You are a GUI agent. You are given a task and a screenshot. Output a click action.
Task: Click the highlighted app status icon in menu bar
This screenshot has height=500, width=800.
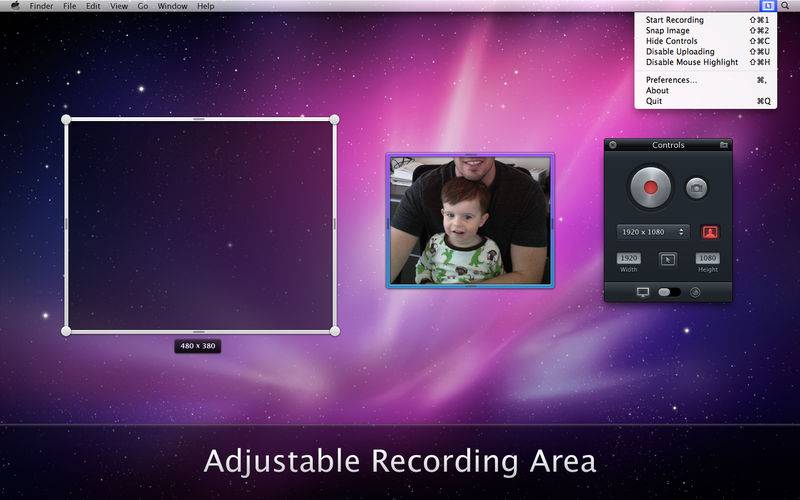pyautogui.click(x=767, y=6)
